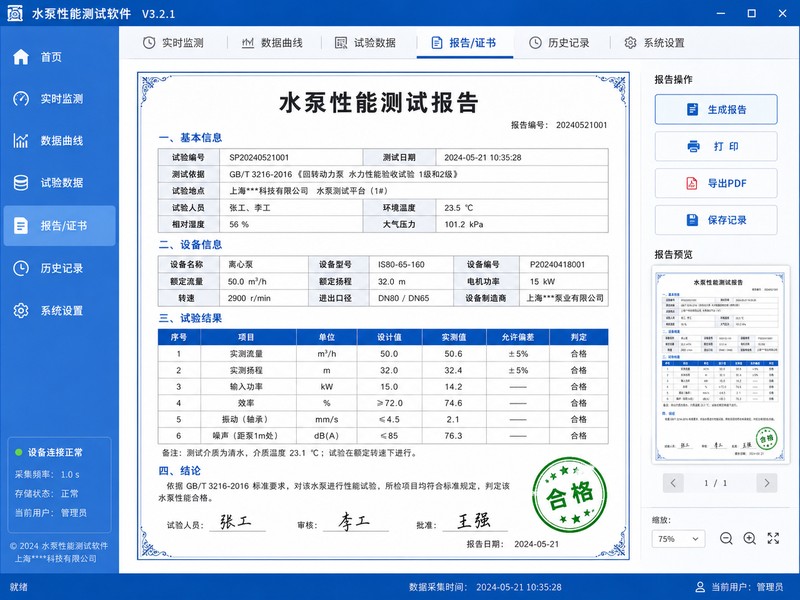This screenshot has height=600, width=800.
Task: Click the 采集频率: 1.0 s status line
Action: pyautogui.click(x=47, y=474)
